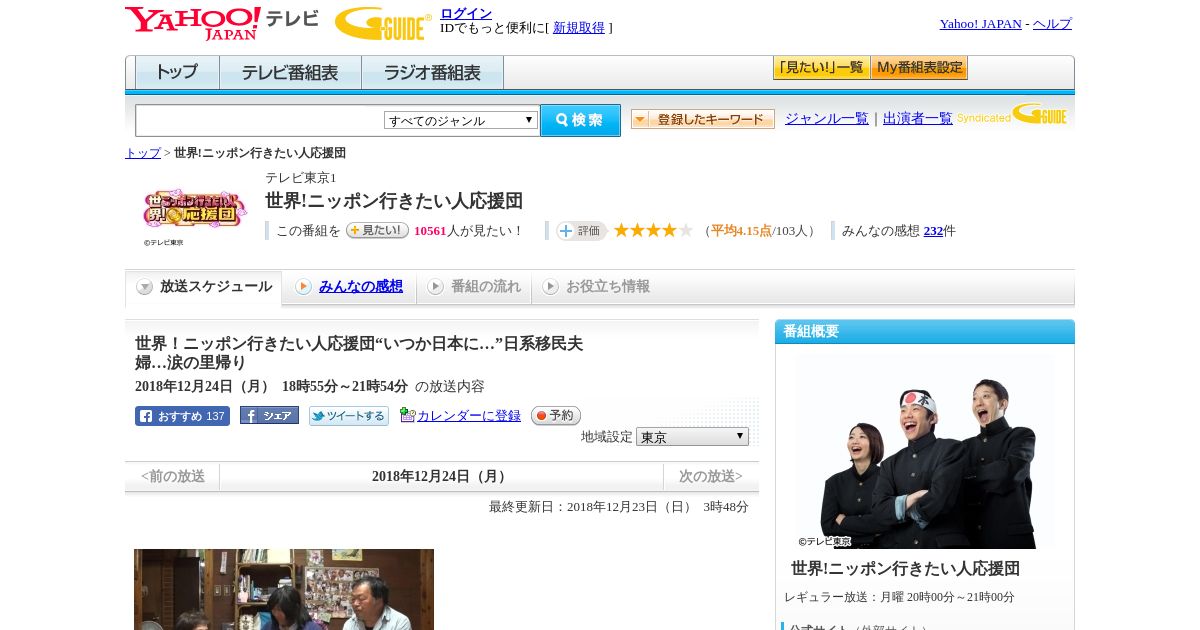Select the みんなの感想 tab
The image size is (1200, 630).
coord(349,287)
